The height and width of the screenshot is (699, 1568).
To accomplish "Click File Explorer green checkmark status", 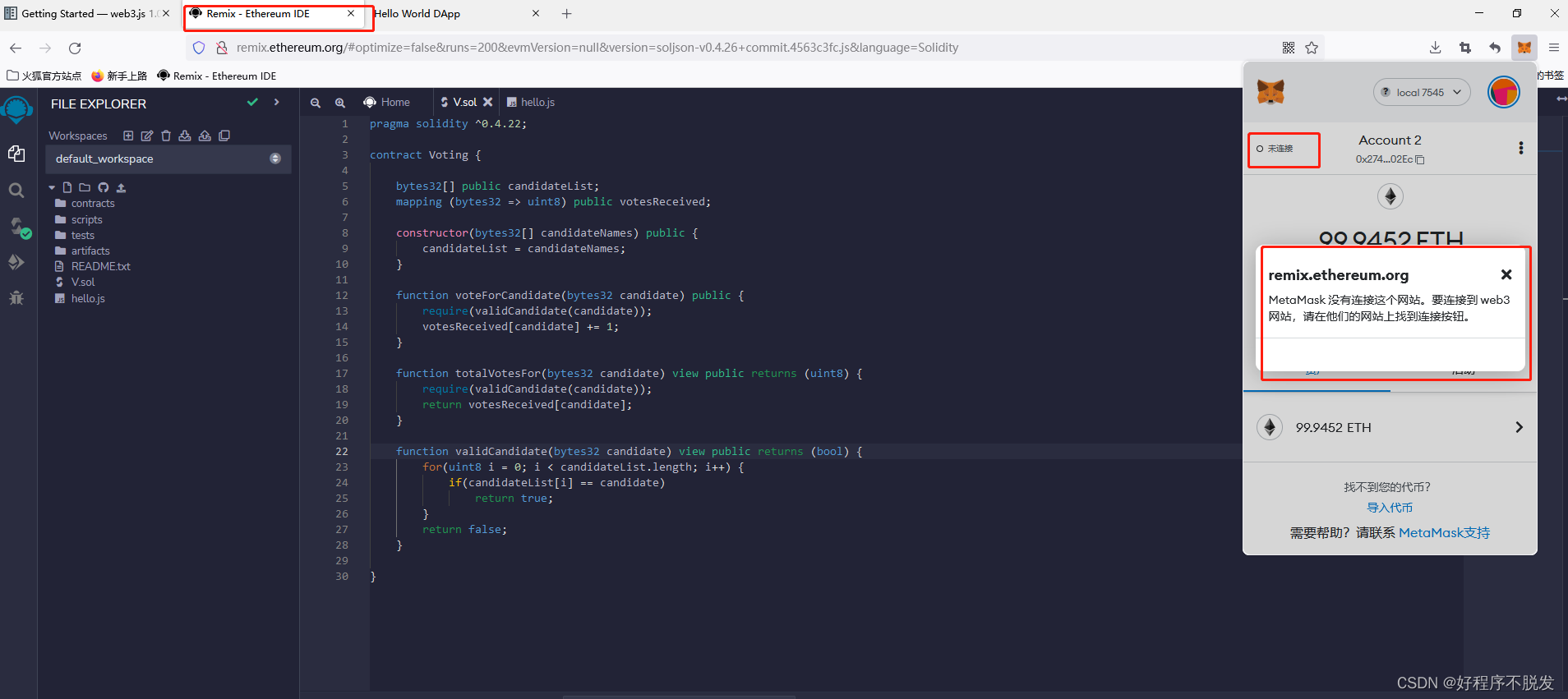I will (252, 103).
